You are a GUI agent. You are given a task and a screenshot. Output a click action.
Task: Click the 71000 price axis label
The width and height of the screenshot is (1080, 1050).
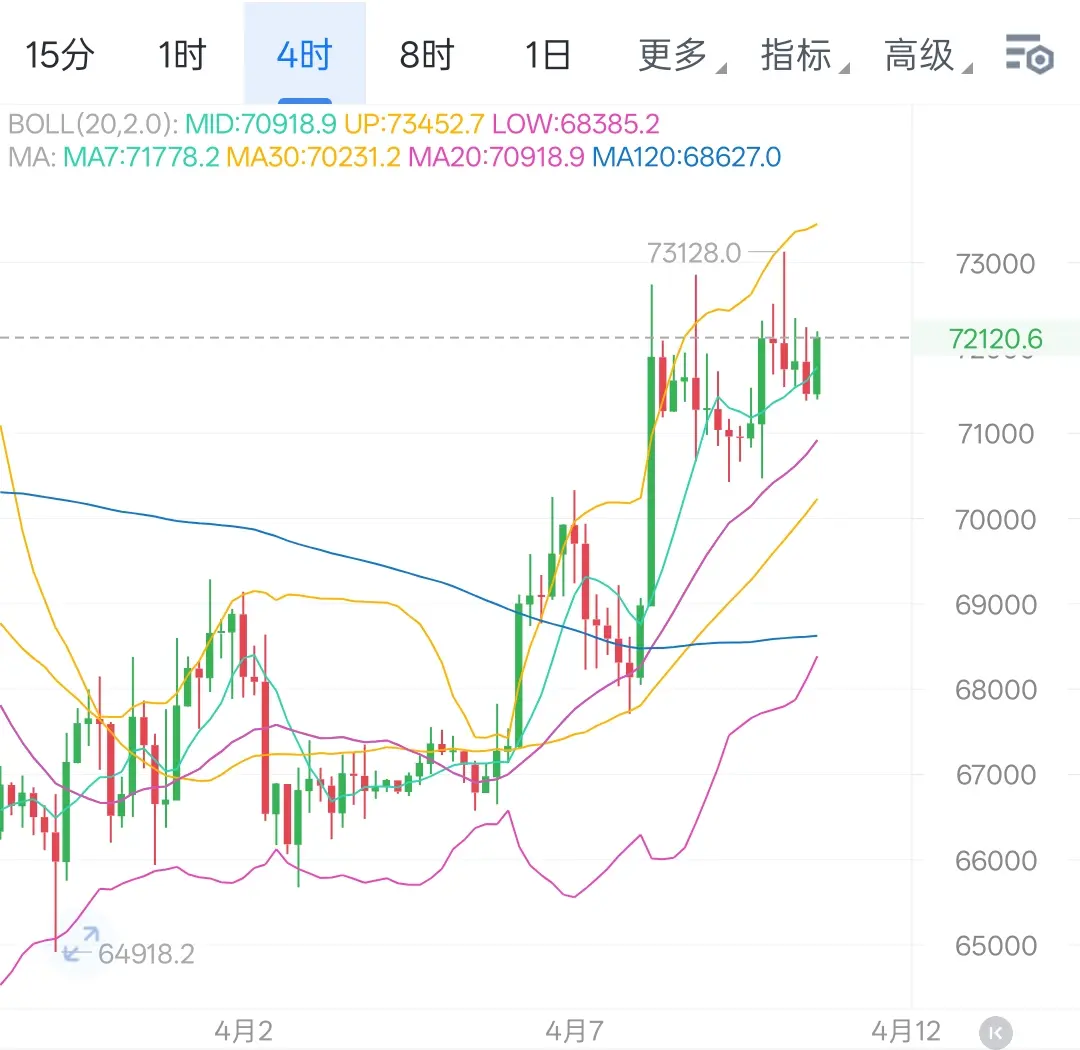[995, 434]
